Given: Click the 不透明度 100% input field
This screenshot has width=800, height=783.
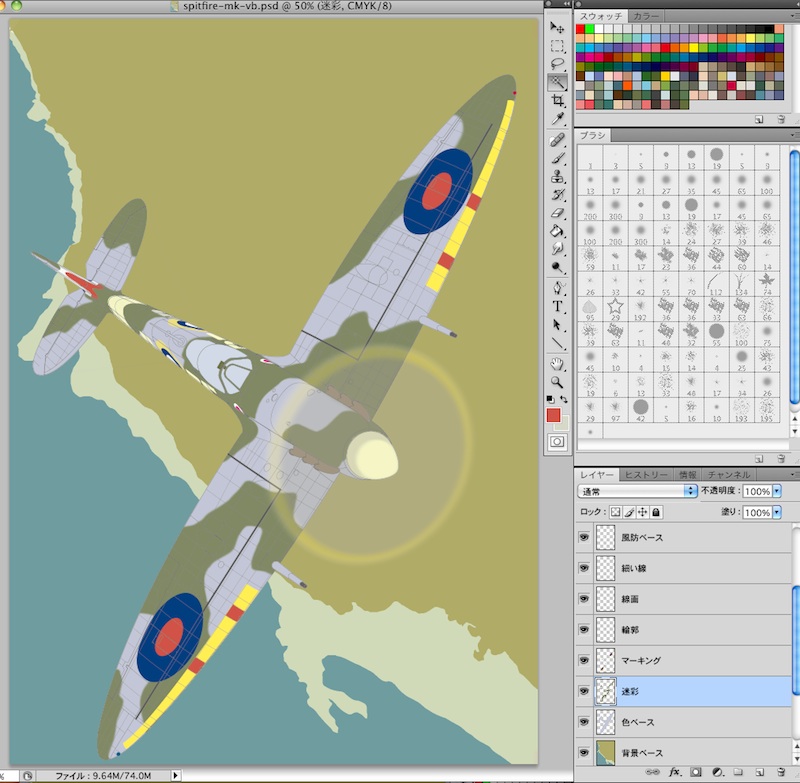Looking at the screenshot, I should point(757,491).
